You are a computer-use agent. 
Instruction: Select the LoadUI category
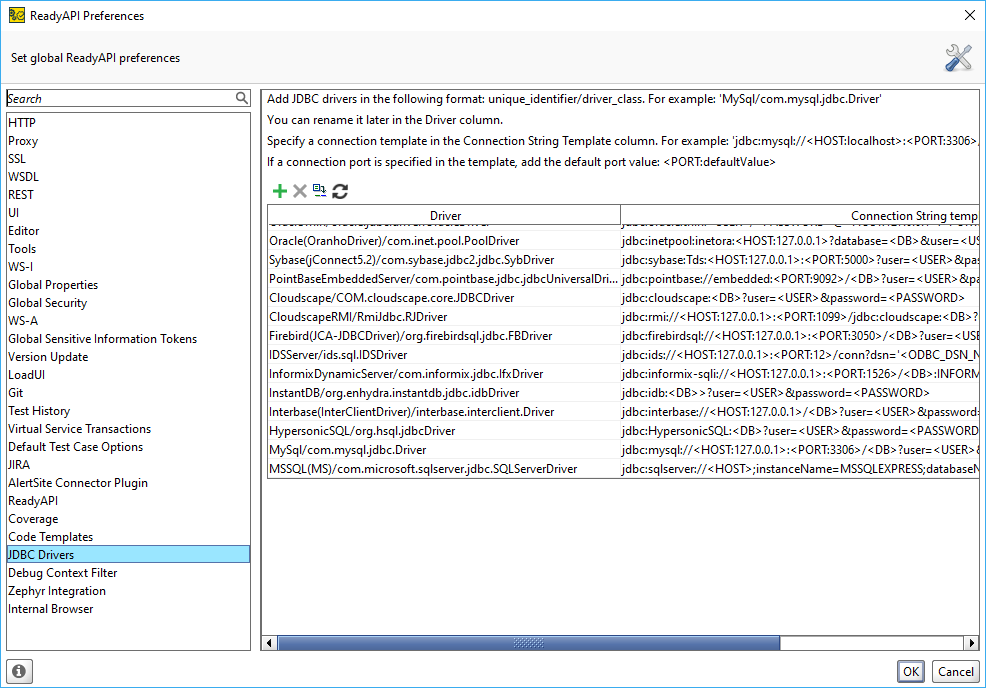coord(129,375)
